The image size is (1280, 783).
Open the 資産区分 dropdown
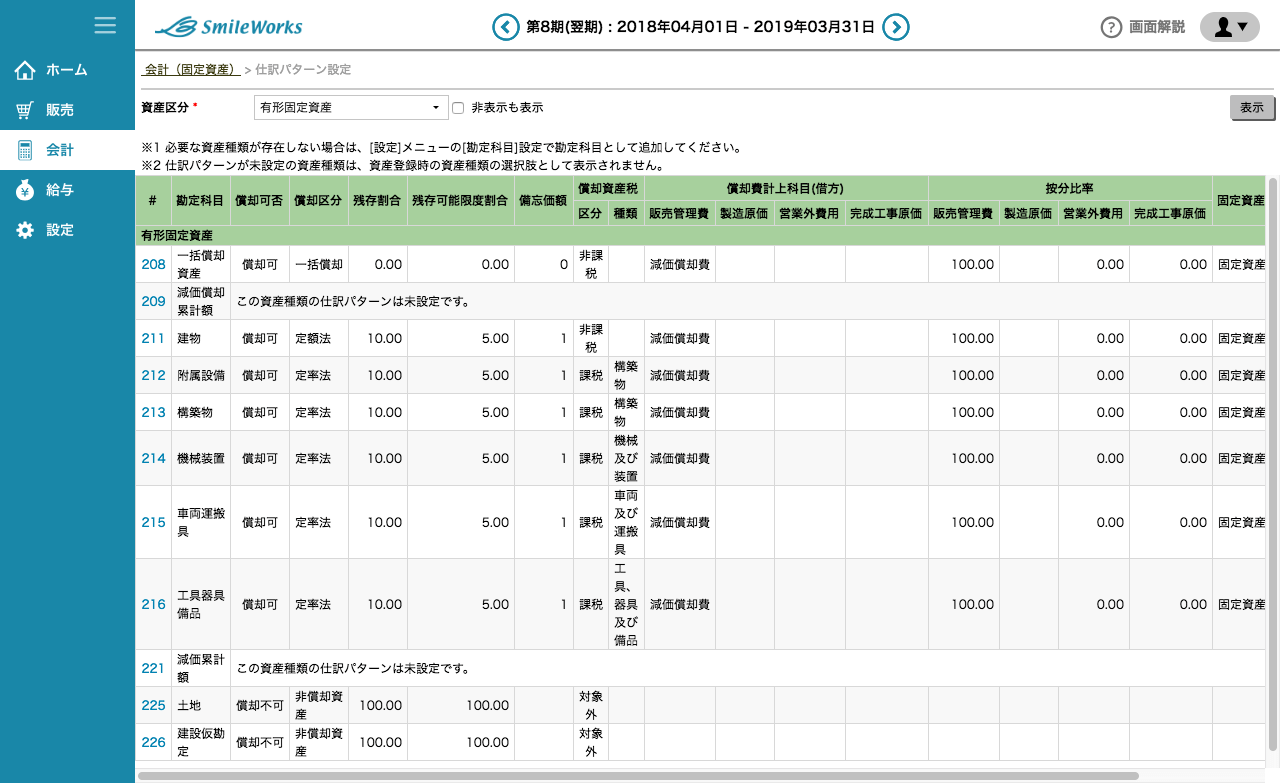351,107
